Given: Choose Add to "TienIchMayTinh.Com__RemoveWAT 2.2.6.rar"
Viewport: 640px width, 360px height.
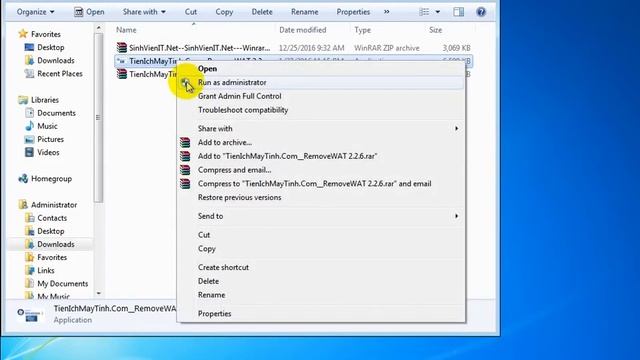Looking at the screenshot, I should (x=321, y=156).
